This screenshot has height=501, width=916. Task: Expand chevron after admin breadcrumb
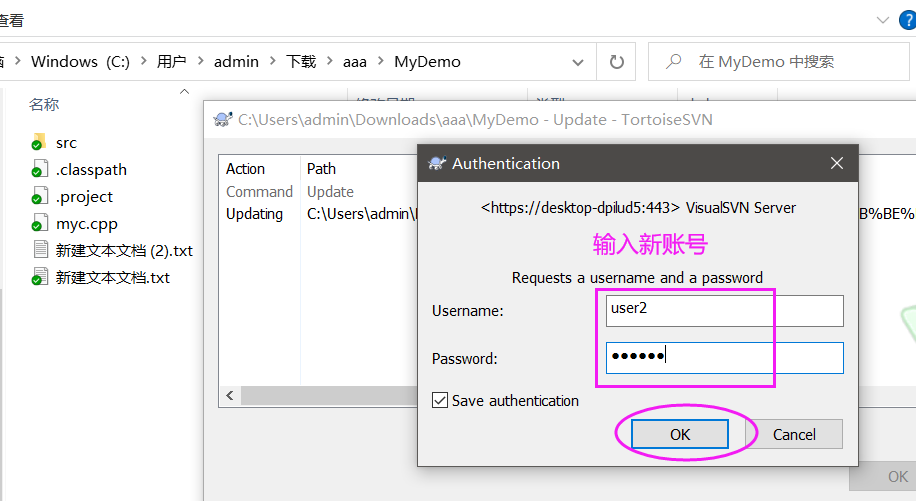pyautogui.click(x=273, y=61)
